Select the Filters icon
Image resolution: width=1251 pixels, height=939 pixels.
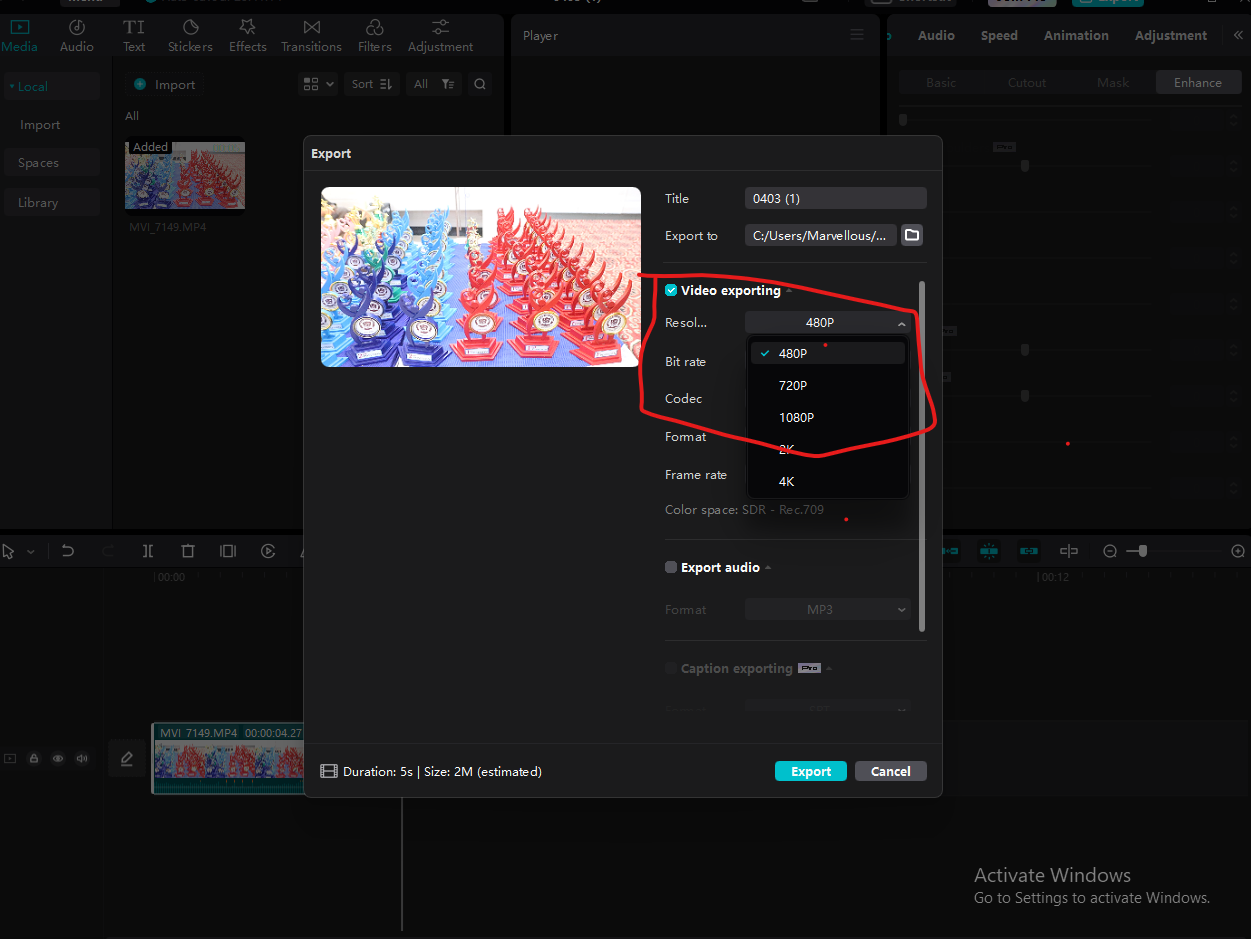[374, 35]
